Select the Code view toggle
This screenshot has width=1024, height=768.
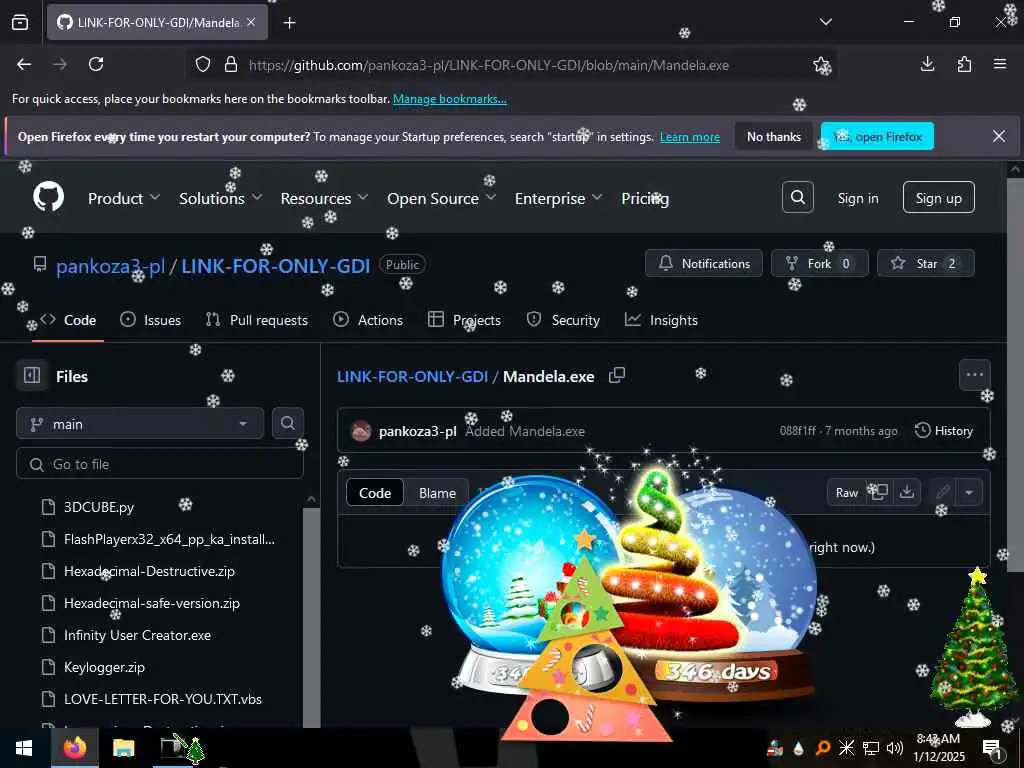point(375,493)
